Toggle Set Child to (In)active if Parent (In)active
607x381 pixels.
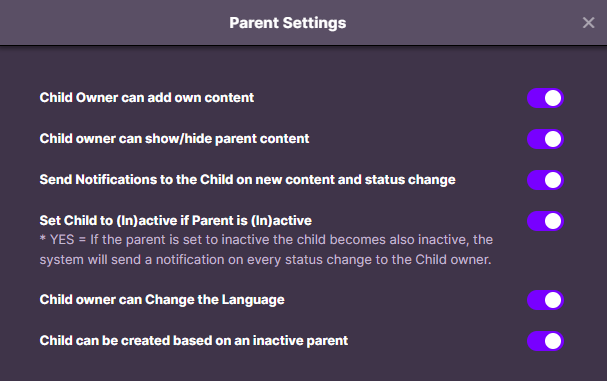click(x=545, y=221)
